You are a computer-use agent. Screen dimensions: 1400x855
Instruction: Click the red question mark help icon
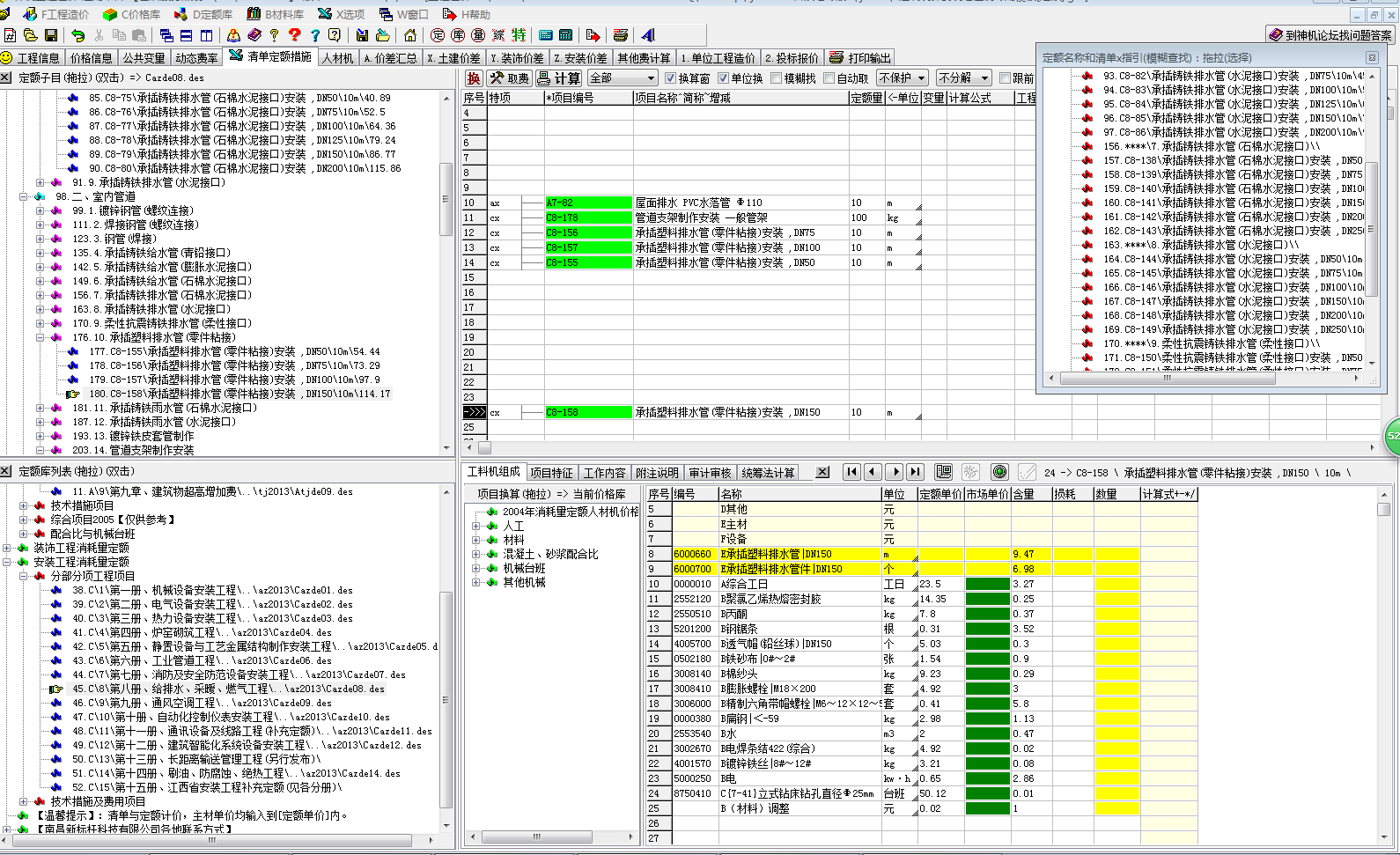pyautogui.click(x=294, y=35)
